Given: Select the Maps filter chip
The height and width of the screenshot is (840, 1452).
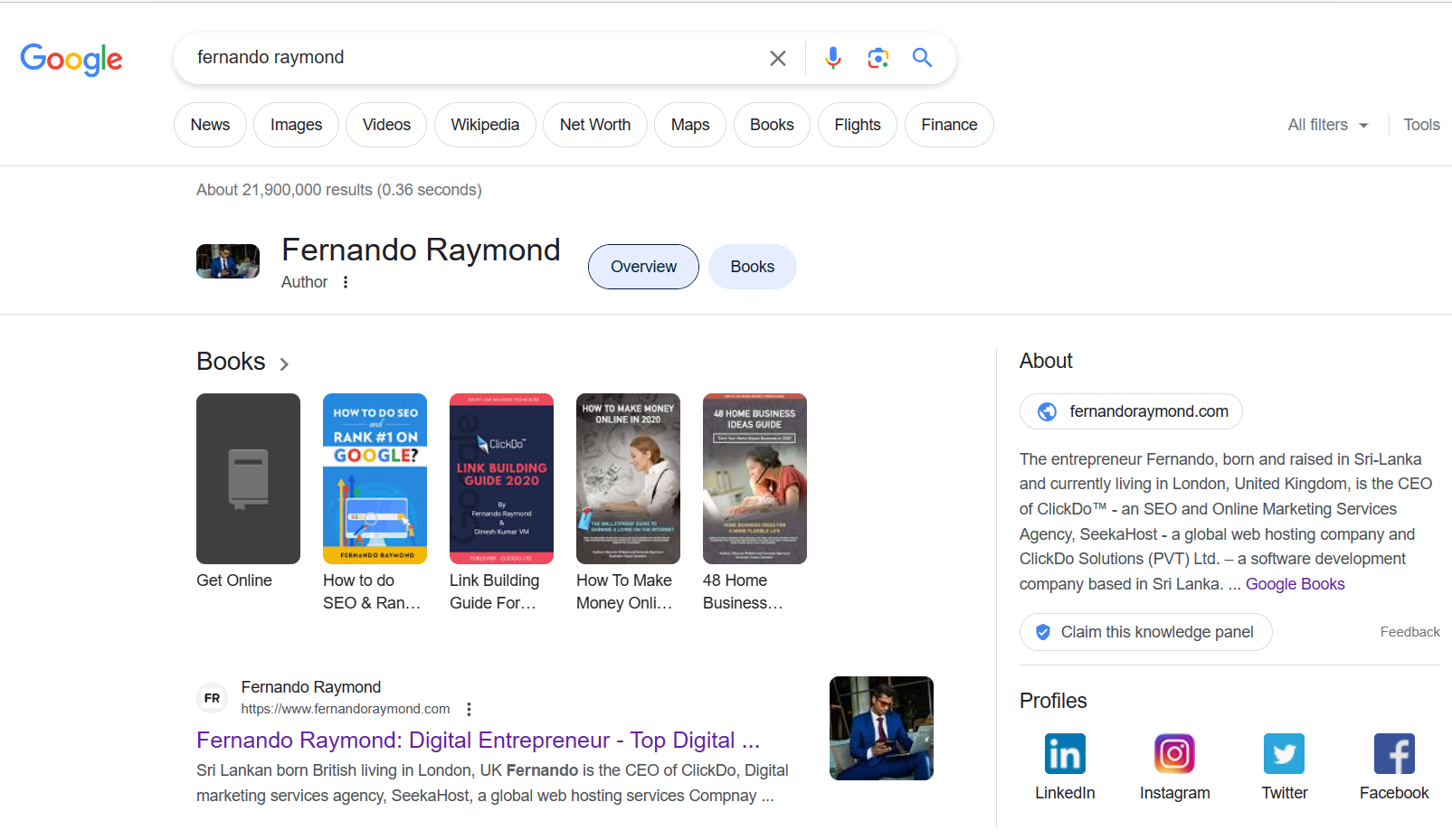Looking at the screenshot, I should click(x=690, y=125).
